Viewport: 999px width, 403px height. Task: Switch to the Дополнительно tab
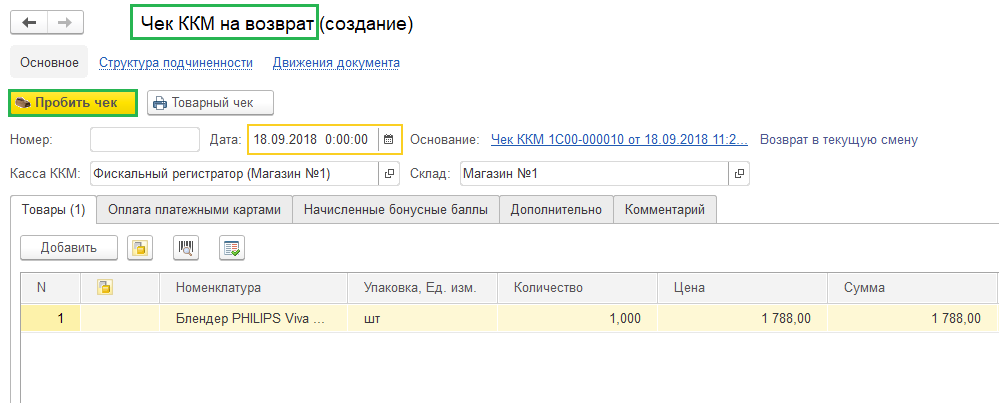[556, 209]
